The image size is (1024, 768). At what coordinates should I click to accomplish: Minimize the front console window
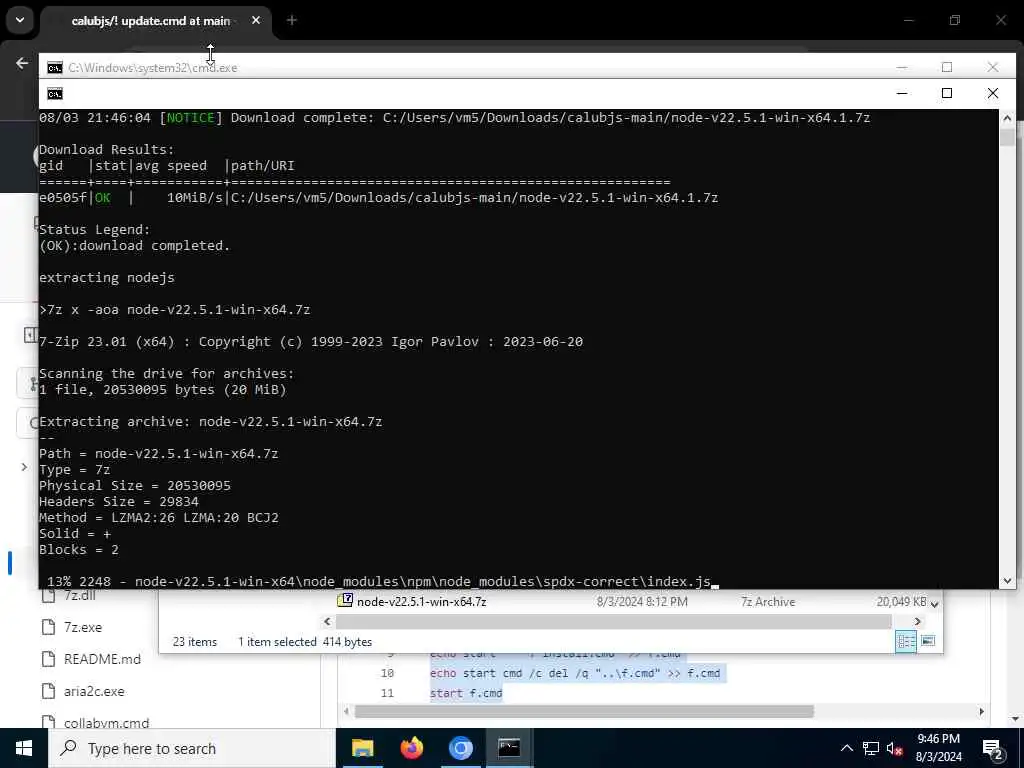click(x=902, y=93)
